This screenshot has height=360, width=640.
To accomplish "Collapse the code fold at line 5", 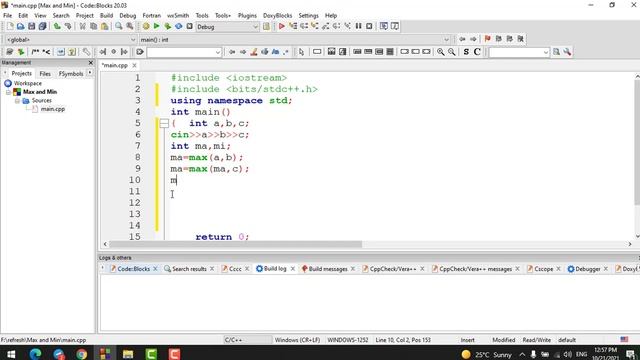I will click(164, 123).
